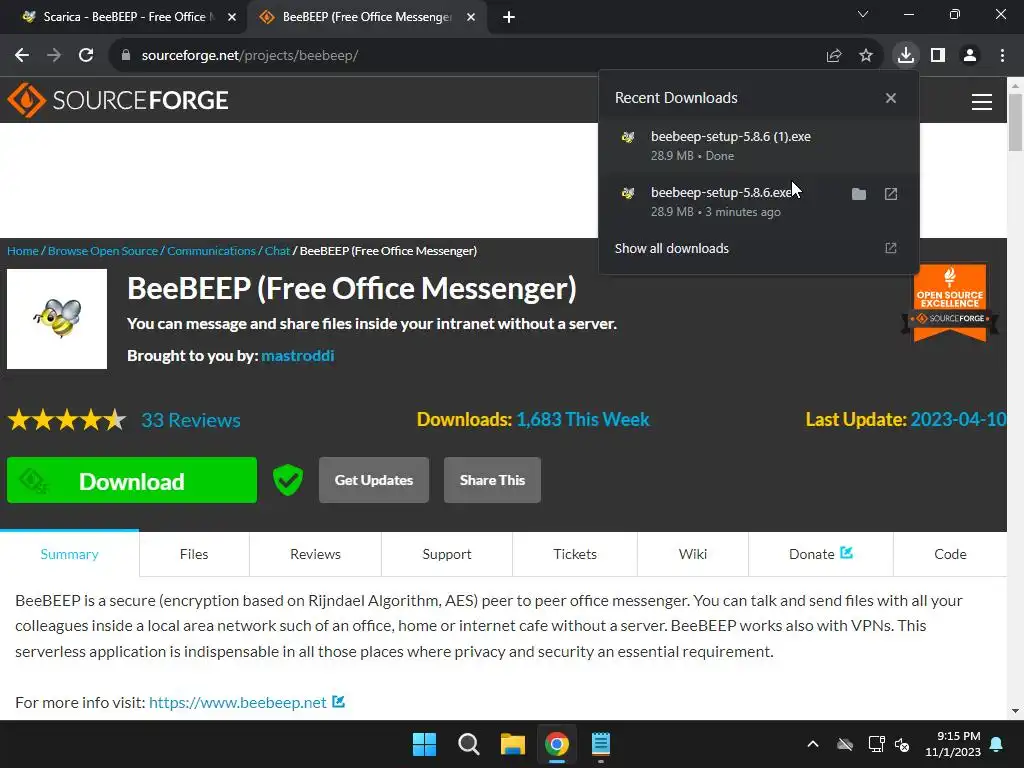View site information via the padlock icon

click(126, 56)
